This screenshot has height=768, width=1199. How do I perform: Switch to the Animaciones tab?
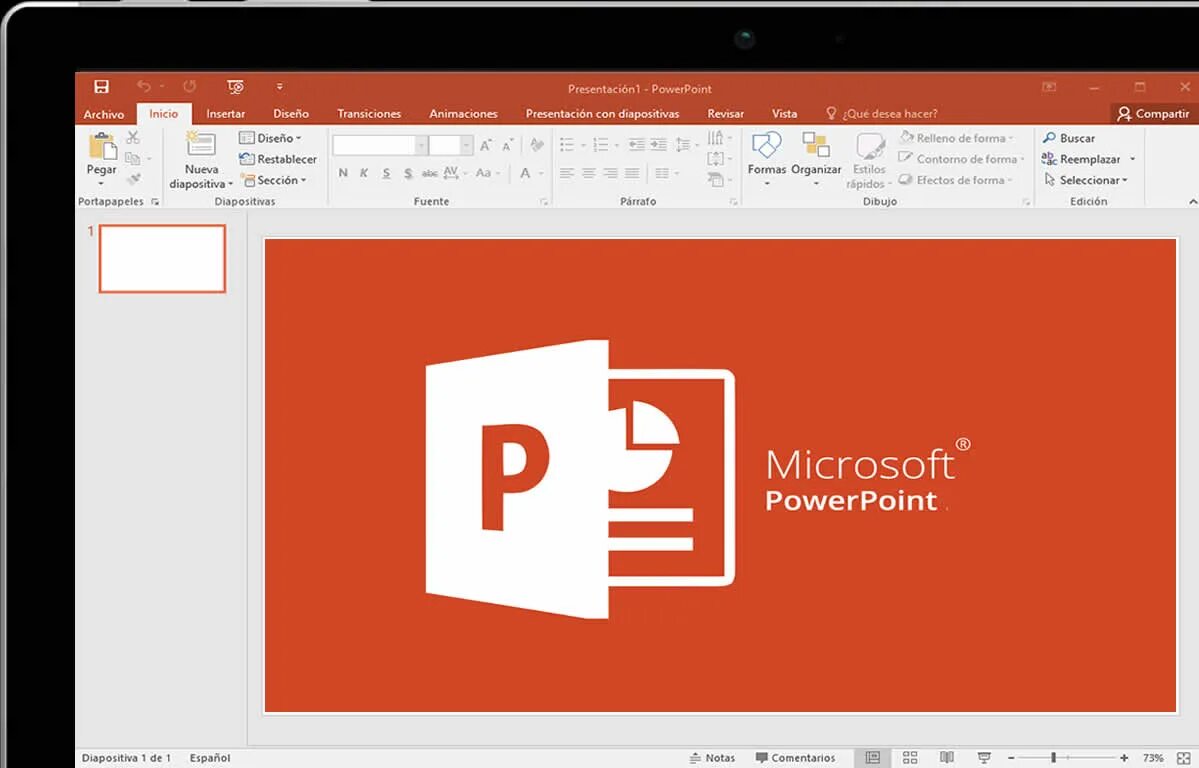point(463,114)
